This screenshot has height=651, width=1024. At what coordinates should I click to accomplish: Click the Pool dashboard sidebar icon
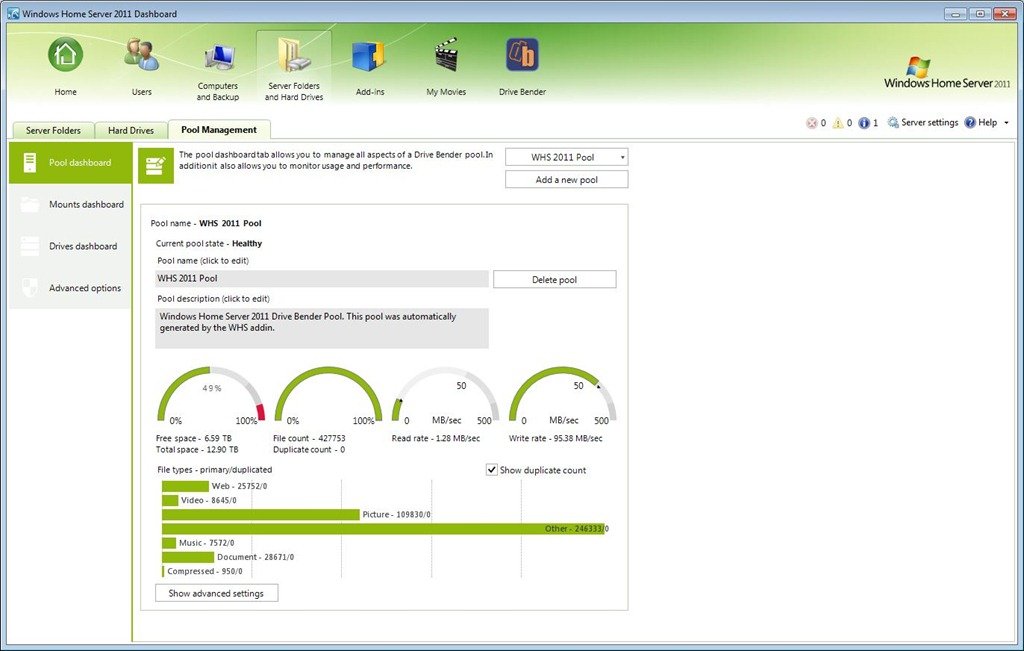coord(29,163)
